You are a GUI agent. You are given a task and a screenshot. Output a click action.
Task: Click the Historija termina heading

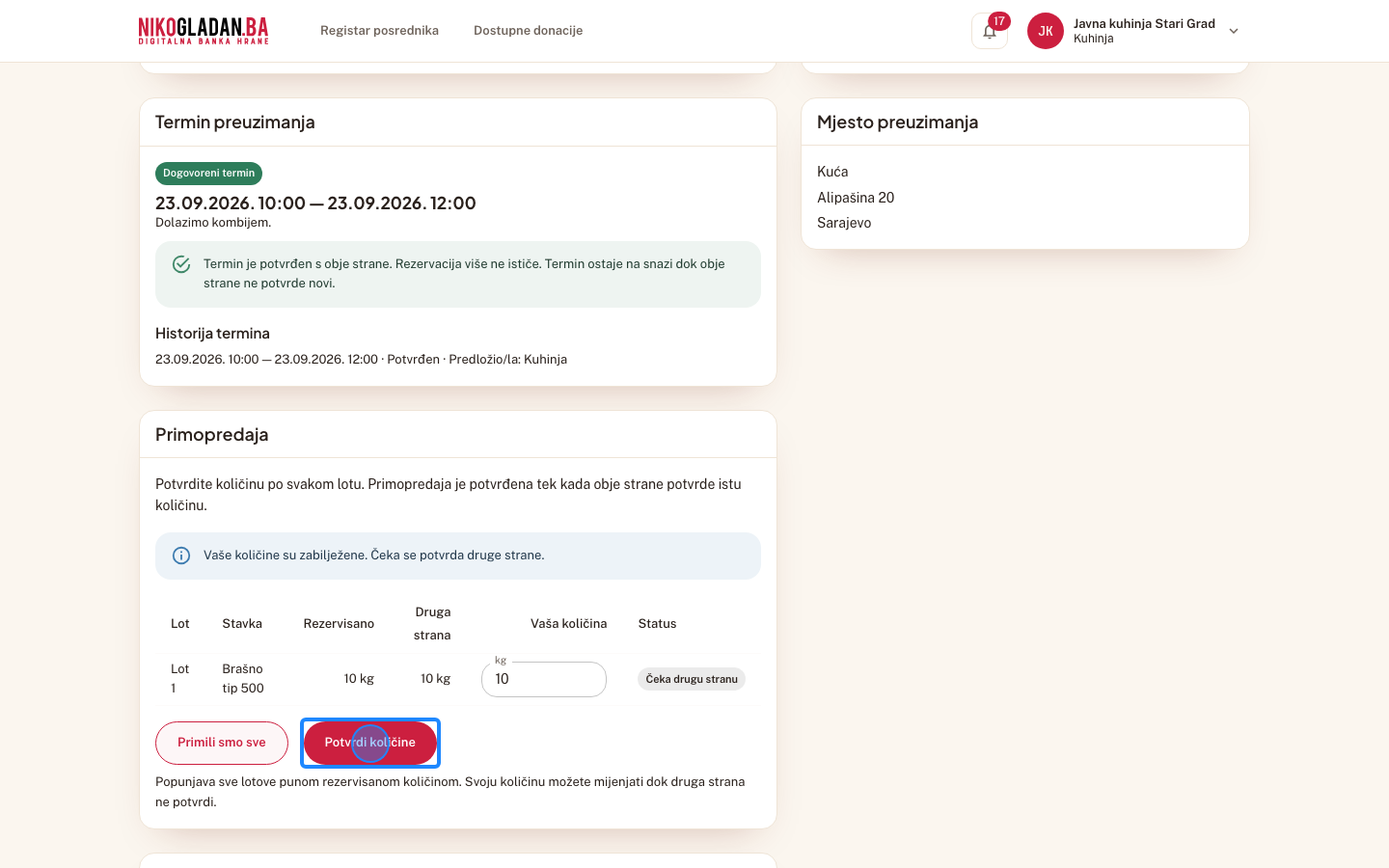(x=212, y=334)
